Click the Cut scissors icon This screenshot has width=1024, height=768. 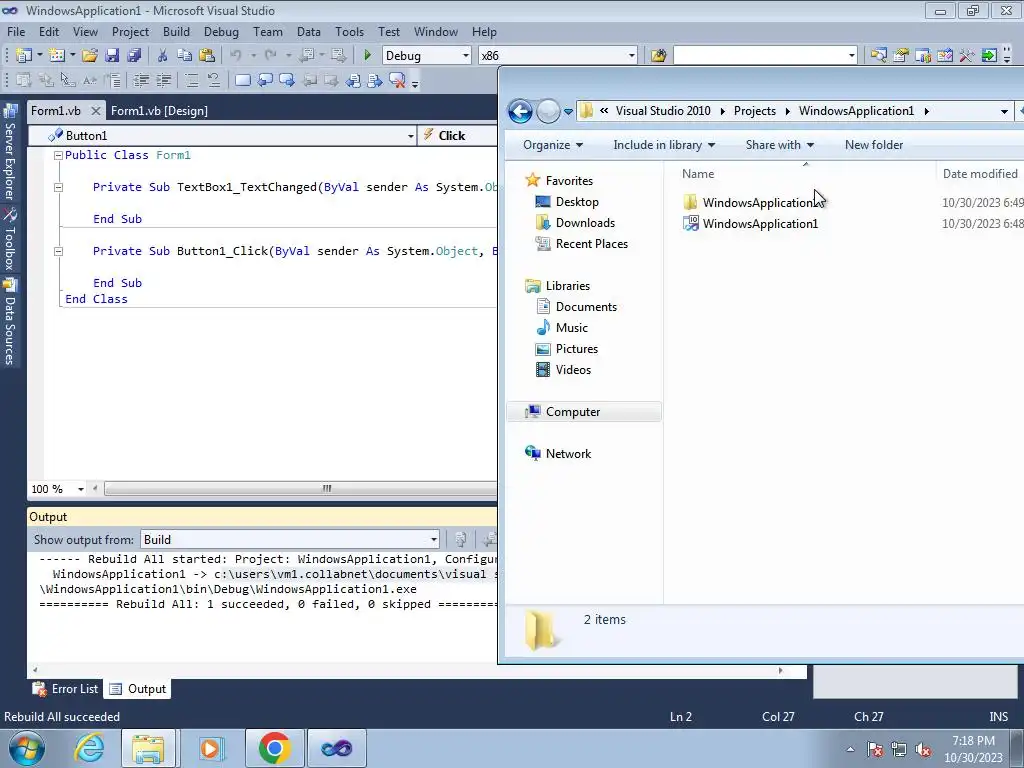(163, 56)
